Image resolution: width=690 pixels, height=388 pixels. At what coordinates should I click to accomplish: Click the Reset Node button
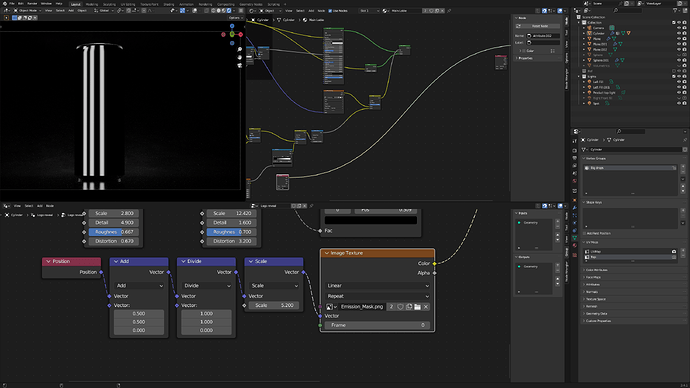537,26
